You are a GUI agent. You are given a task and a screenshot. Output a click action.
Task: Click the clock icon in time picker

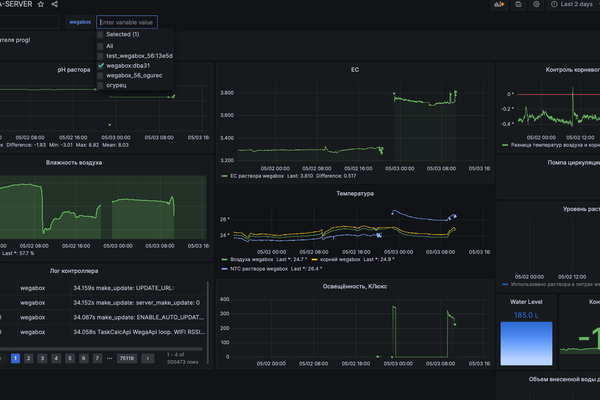pos(554,5)
